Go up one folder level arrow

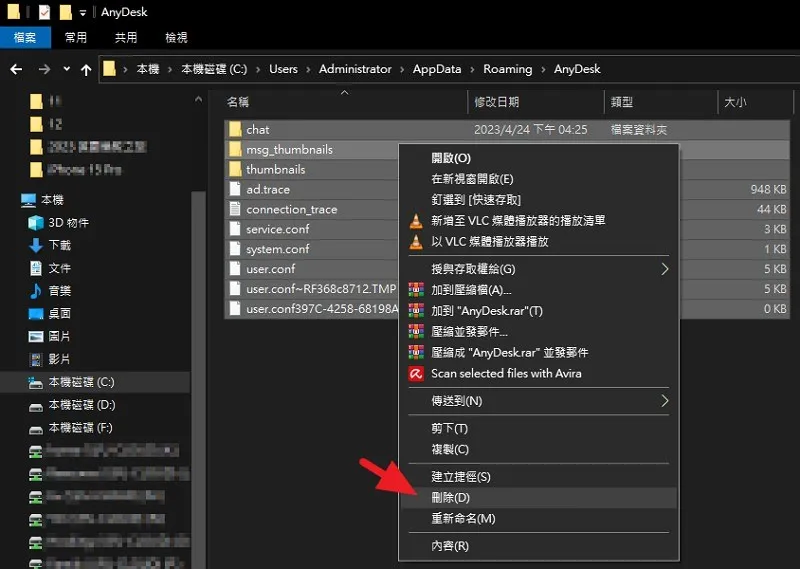tap(86, 69)
